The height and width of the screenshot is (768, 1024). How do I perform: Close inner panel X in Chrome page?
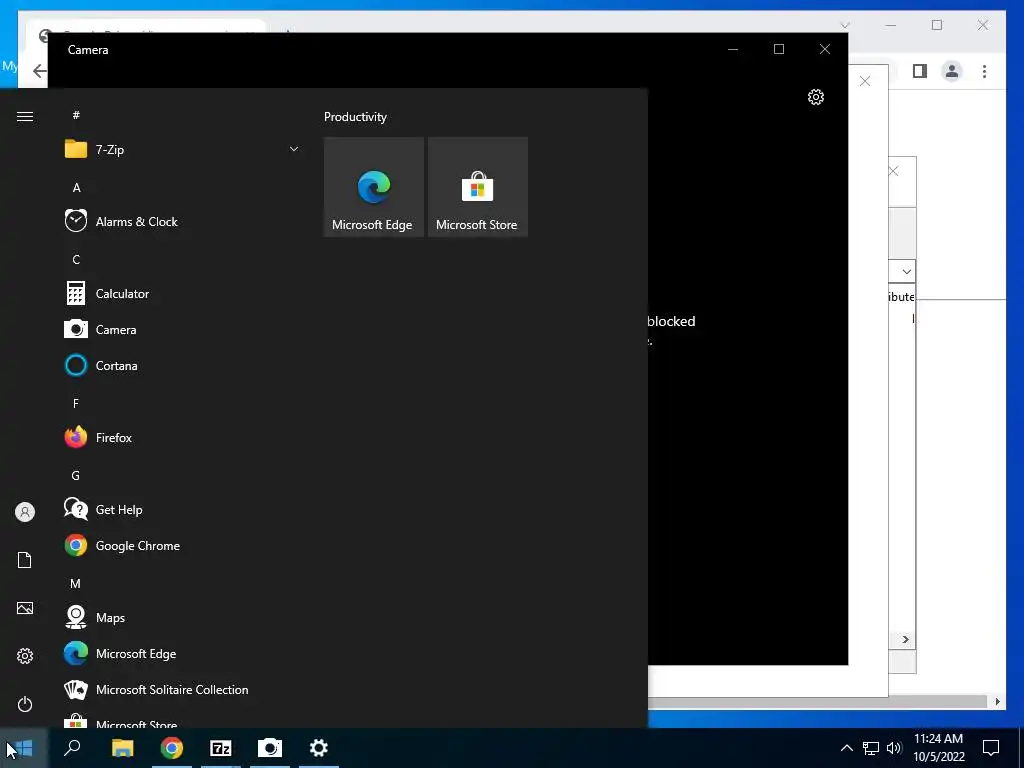point(893,171)
